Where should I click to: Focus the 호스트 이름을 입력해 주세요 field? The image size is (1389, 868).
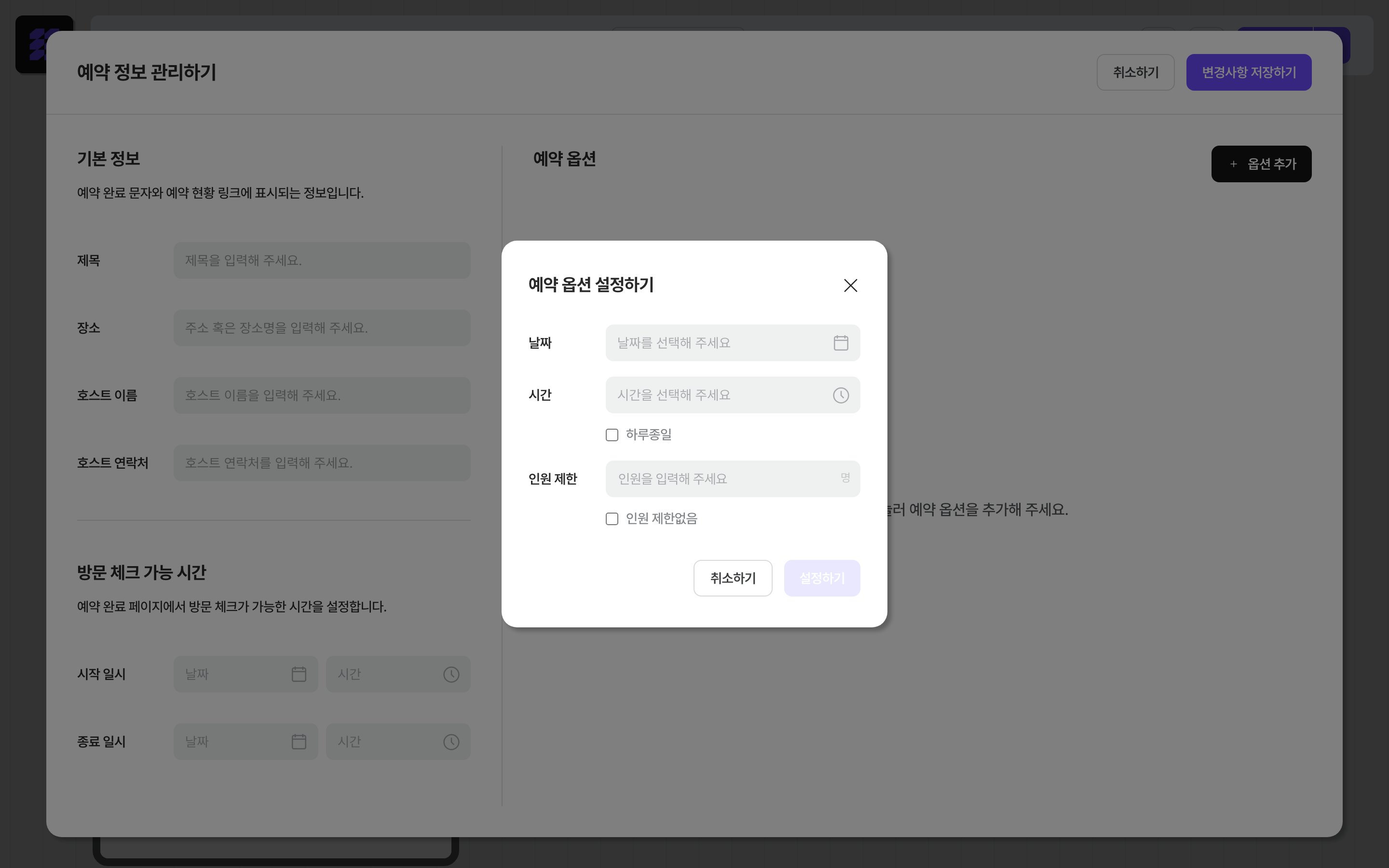tap(322, 395)
